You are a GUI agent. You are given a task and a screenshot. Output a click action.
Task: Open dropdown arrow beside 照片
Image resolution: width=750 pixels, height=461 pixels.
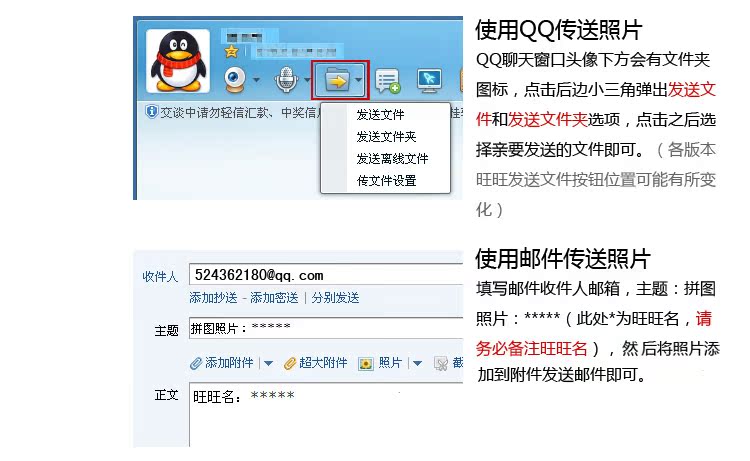(x=418, y=363)
